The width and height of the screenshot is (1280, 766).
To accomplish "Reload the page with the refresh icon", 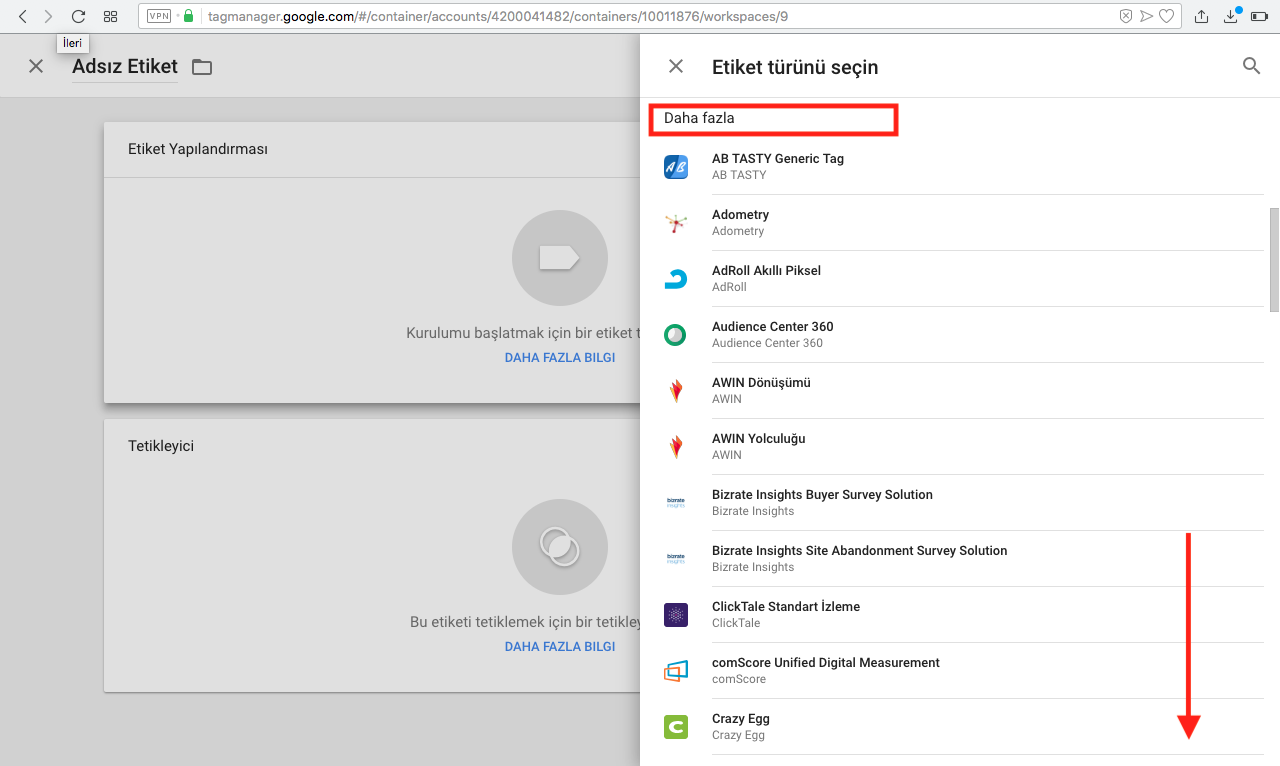I will click(x=78, y=16).
